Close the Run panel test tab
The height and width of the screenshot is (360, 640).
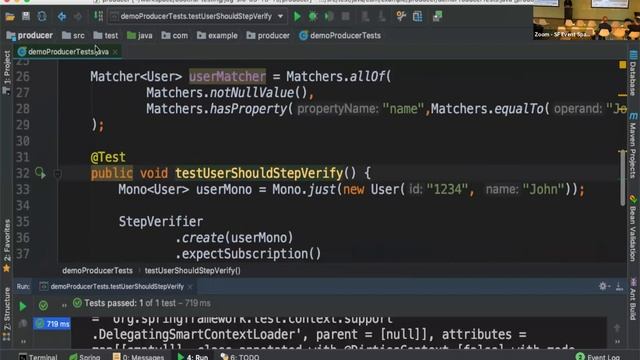190,287
